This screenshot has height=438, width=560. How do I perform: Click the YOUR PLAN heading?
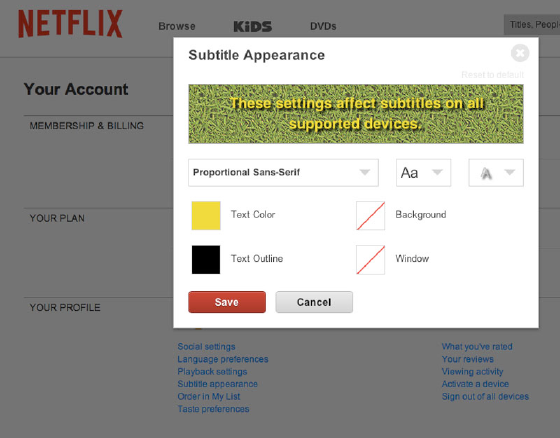tap(57, 218)
